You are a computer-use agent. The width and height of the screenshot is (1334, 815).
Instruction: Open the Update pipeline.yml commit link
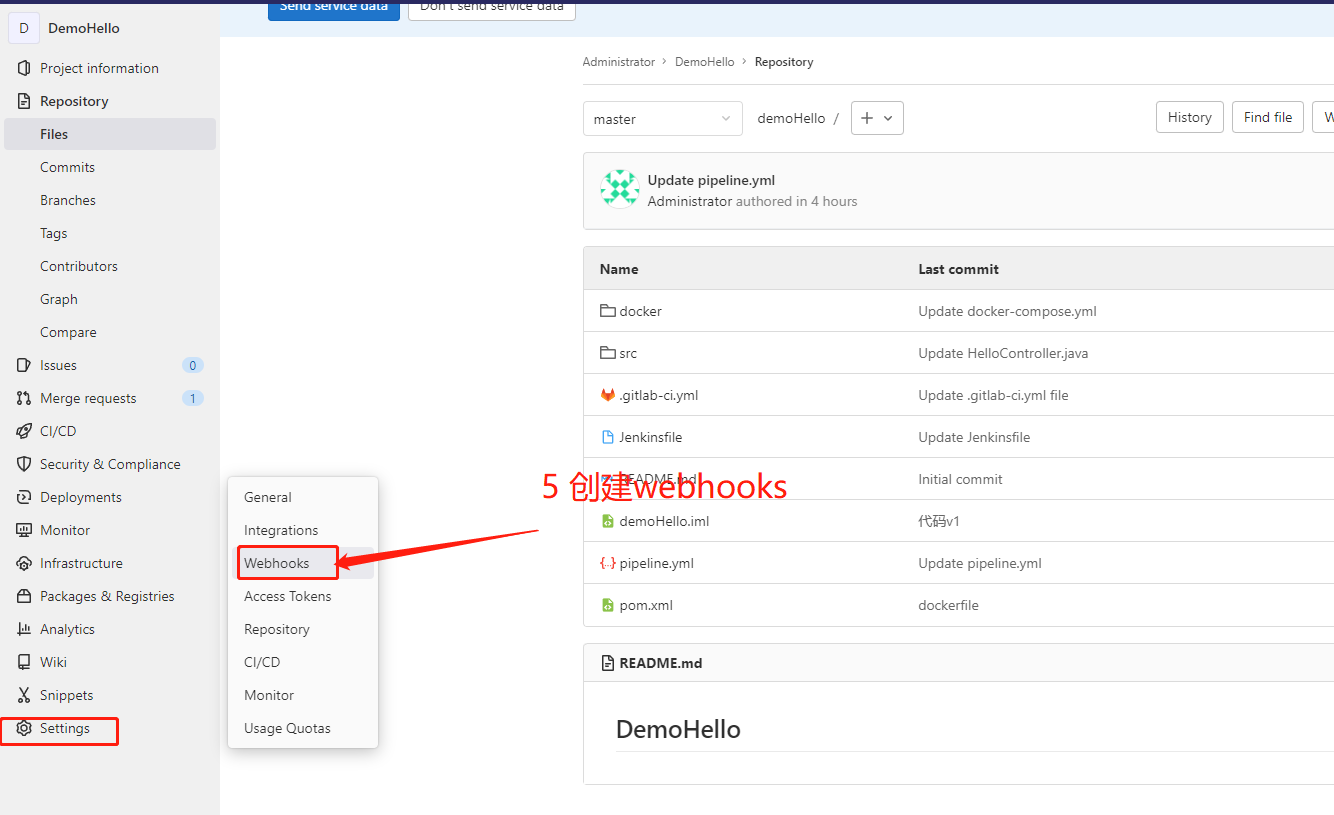pyautogui.click(x=711, y=180)
